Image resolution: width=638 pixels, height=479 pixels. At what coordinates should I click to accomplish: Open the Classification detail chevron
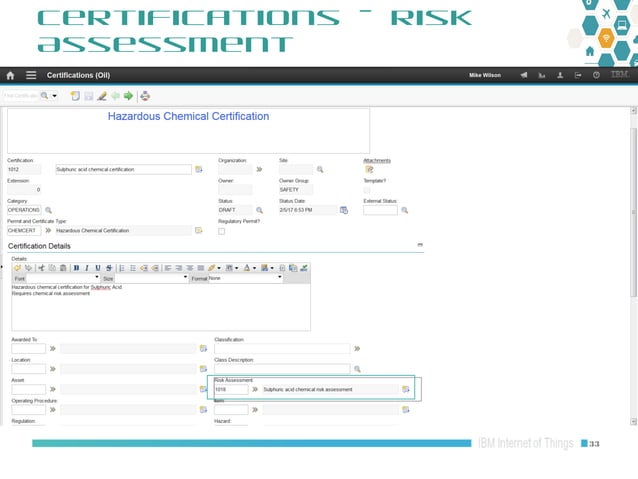[357, 348]
